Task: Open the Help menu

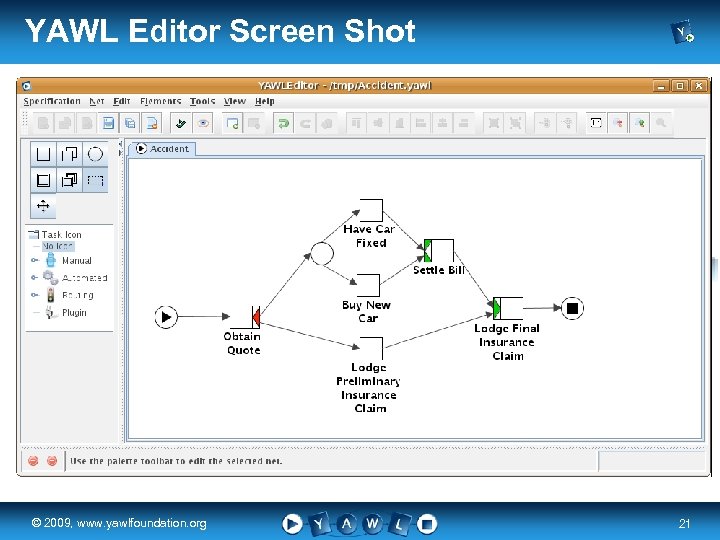Action: pyautogui.click(x=264, y=101)
